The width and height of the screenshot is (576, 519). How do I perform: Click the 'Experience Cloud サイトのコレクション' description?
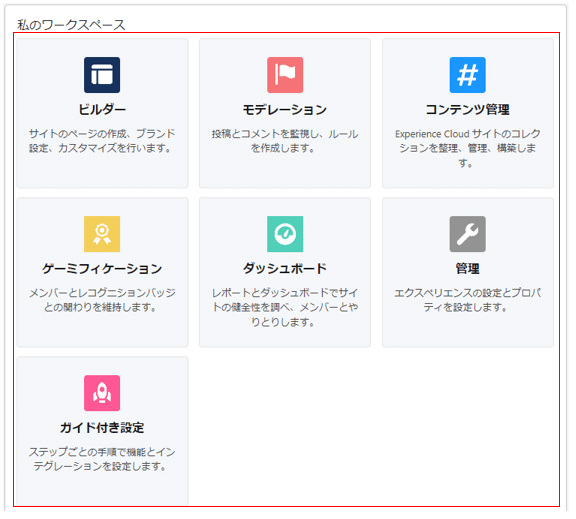point(468,148)
